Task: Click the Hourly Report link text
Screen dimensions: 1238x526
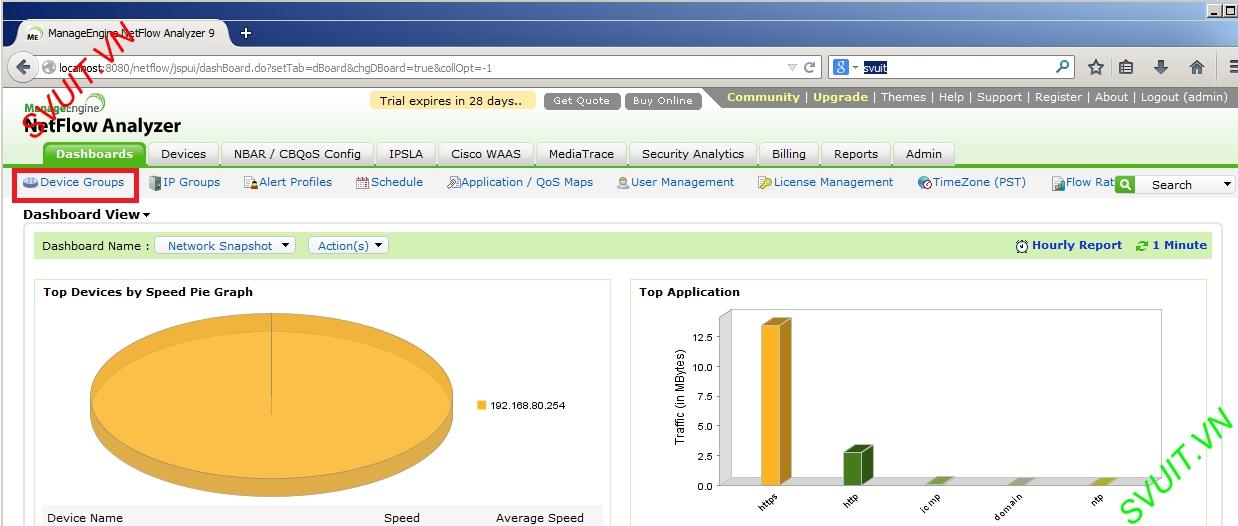Action: pos(1077,245)
